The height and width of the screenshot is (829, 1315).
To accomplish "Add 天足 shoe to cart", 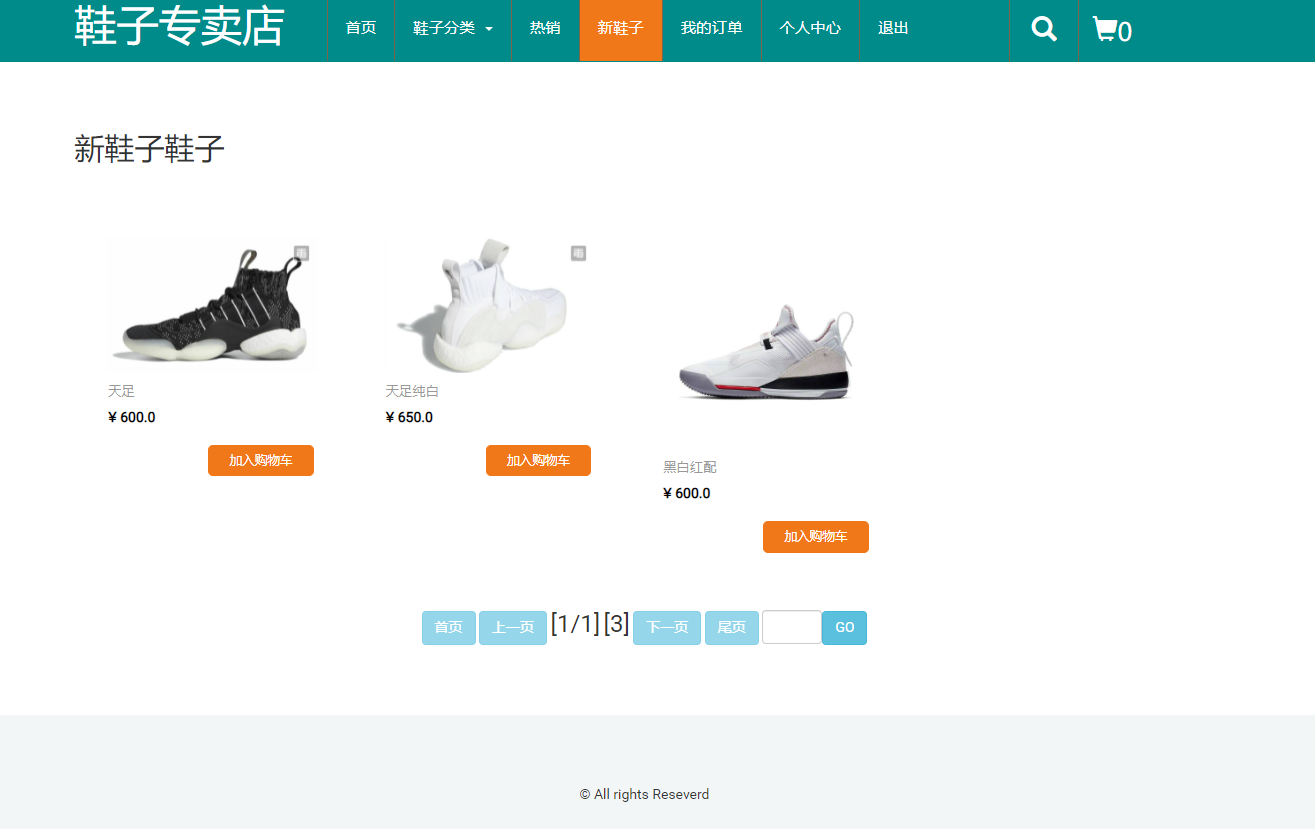I will tap(261, 461).
